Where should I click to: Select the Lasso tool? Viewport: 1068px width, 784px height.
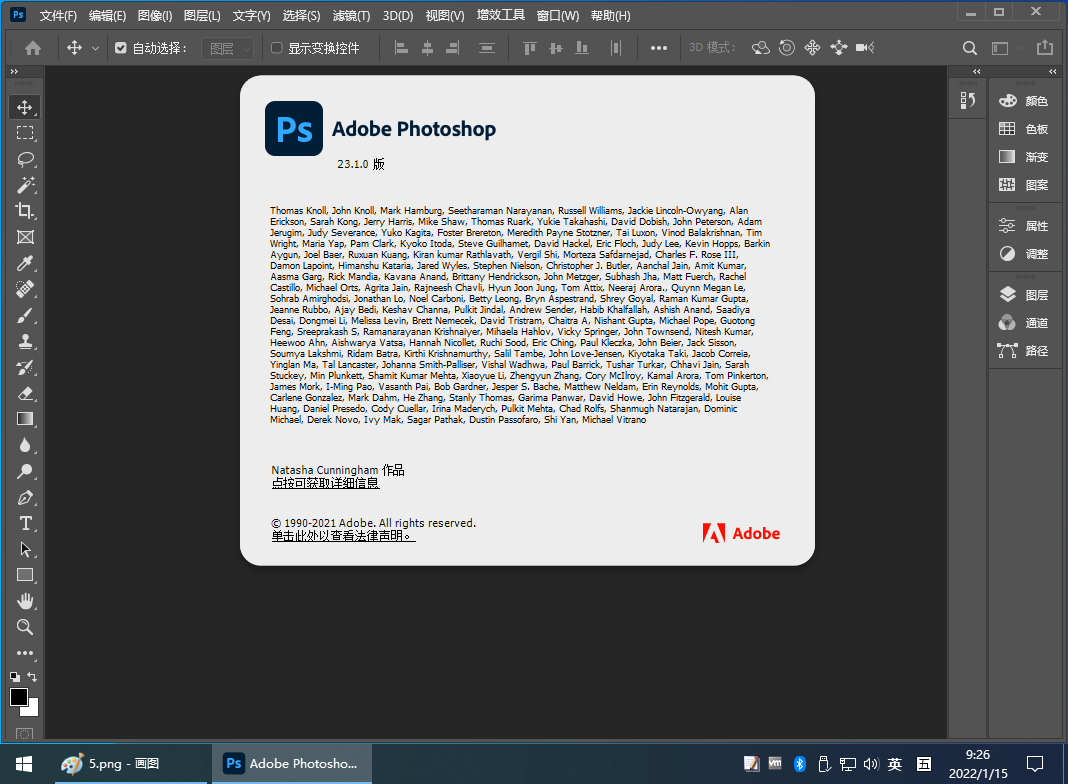click(25, 159)
